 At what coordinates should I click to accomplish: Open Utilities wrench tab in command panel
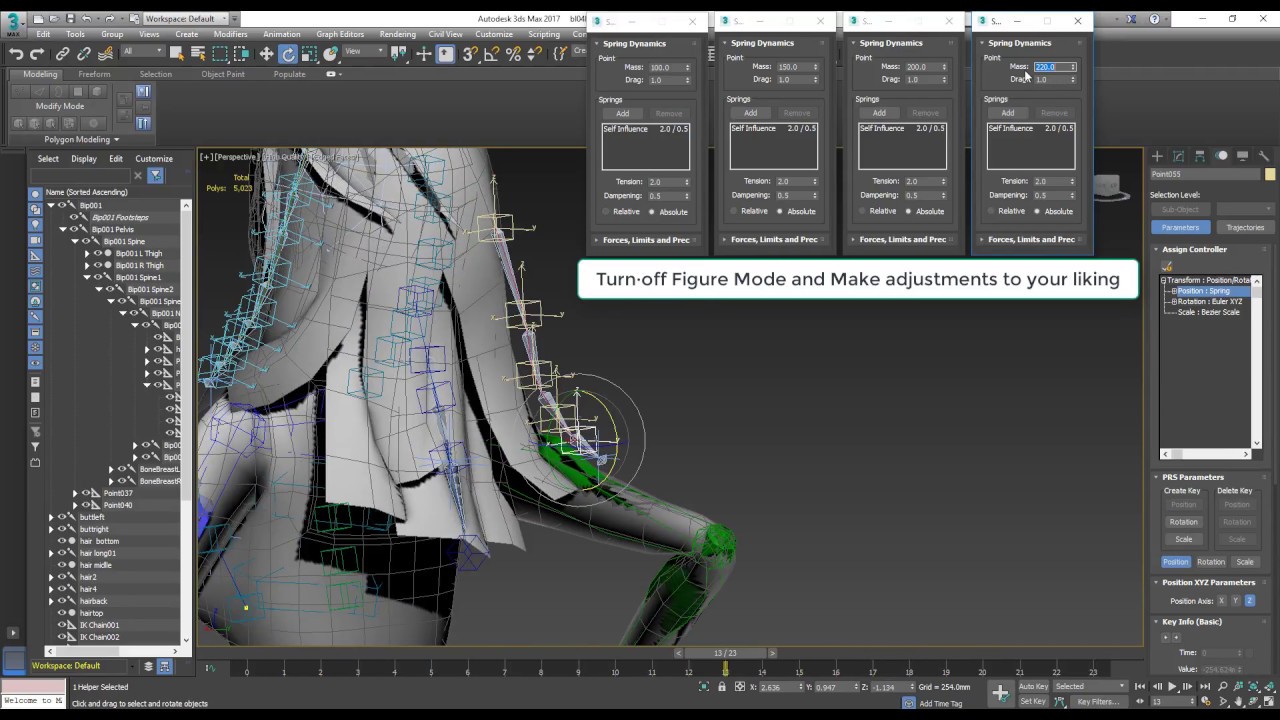coord(1263,156)
